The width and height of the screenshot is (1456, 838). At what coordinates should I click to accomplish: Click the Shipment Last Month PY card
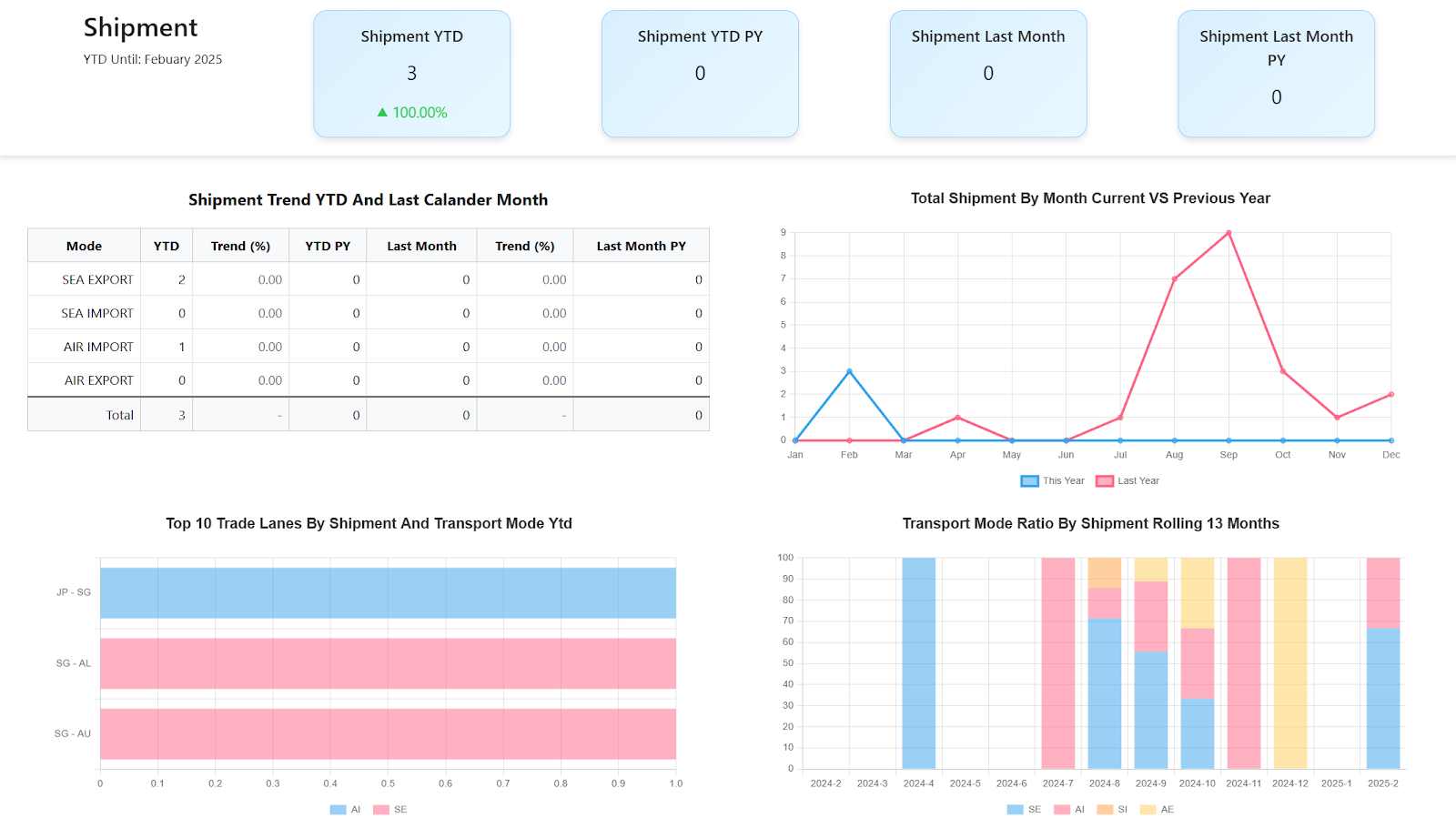tap(1276, 75)
